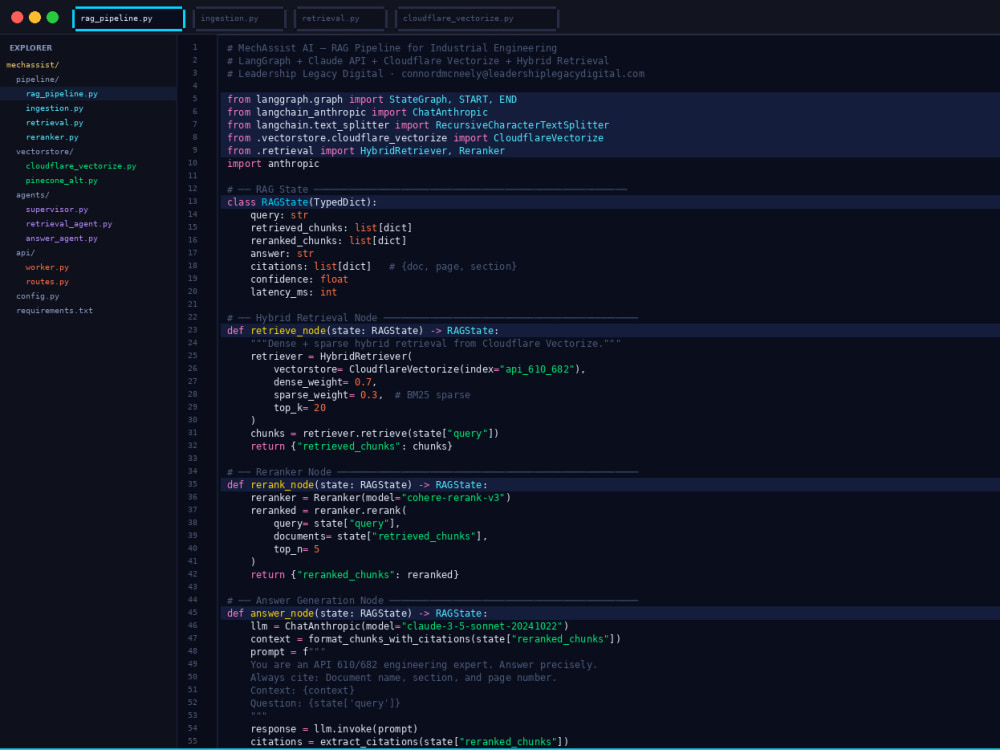Switch to the rag_pipeline.py tab
The image size is (1000, 750).
point(129,18)
